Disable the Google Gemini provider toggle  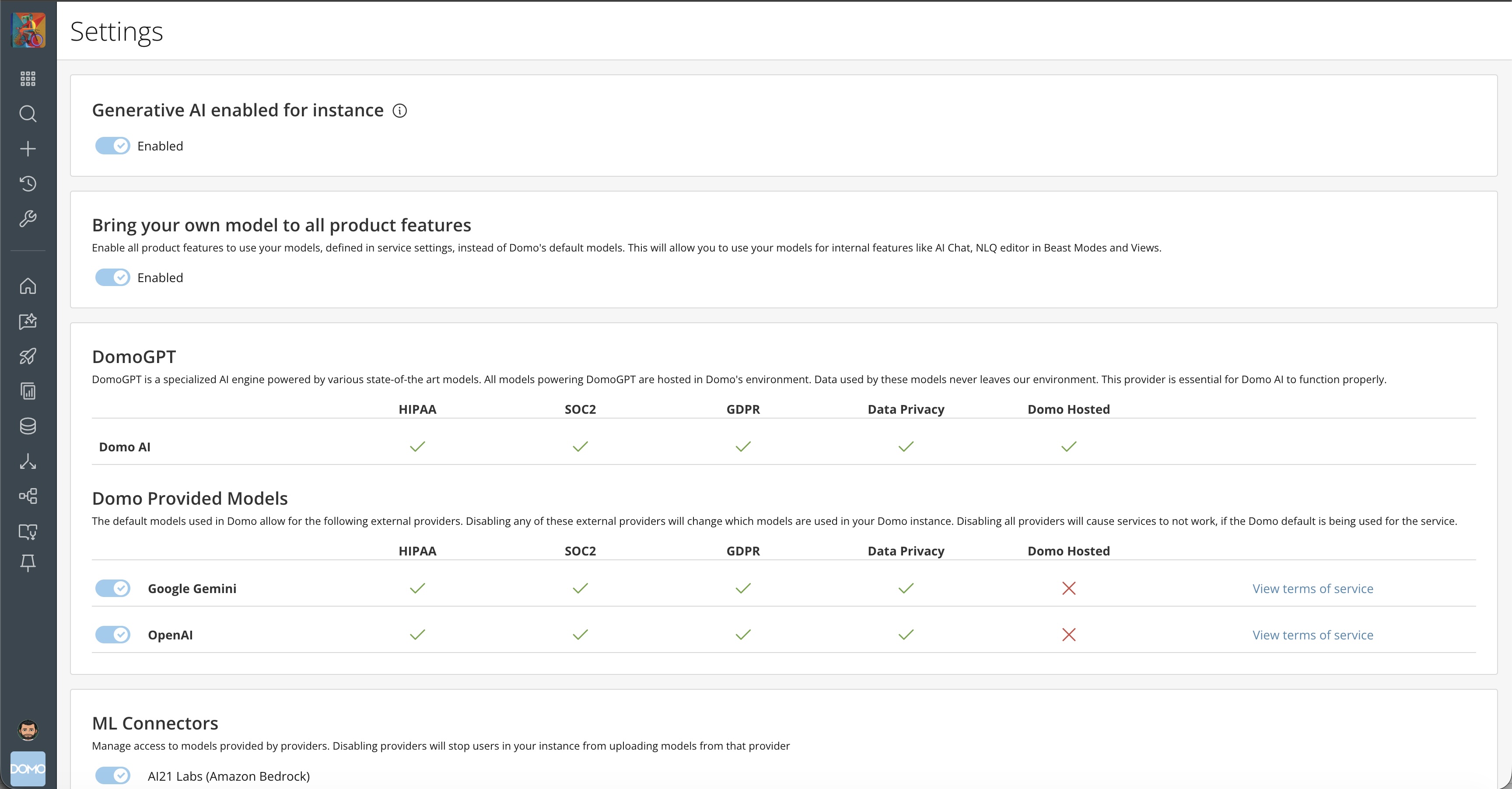(113, 588)
